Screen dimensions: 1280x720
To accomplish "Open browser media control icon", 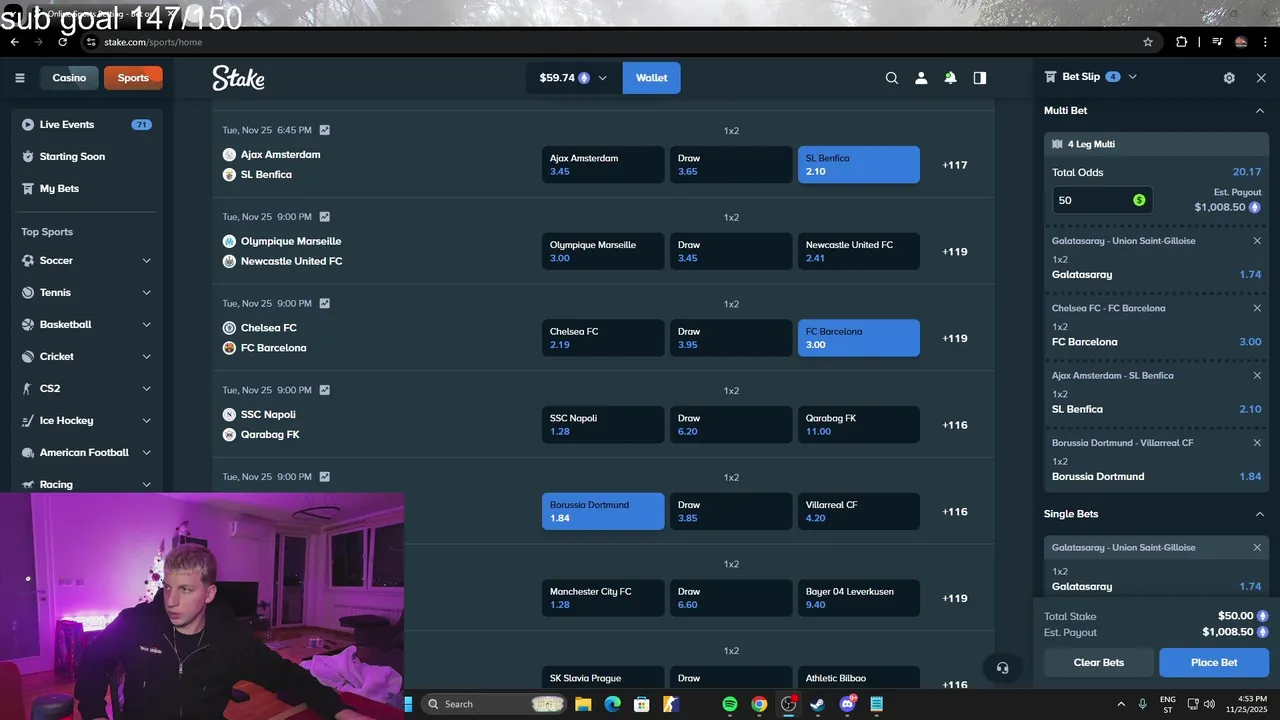I will pos(1217,42).
